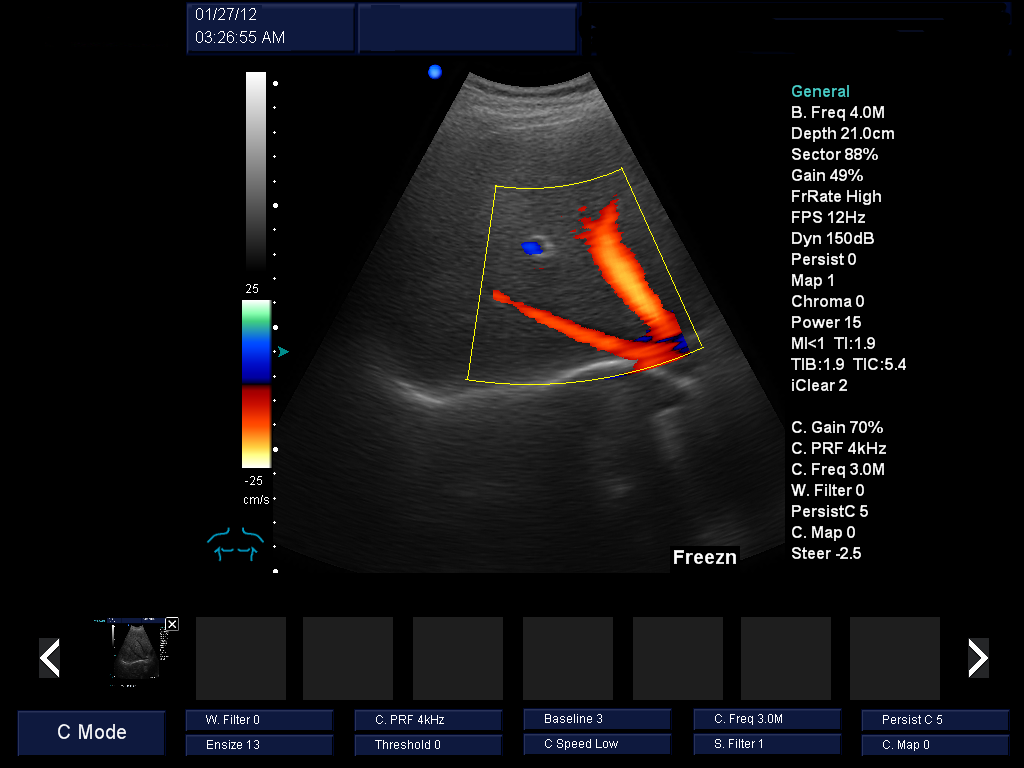Click the Ensize 13 parameter button
The height and width of the screenshot is (768, 1024).
[x=259, y=745]
